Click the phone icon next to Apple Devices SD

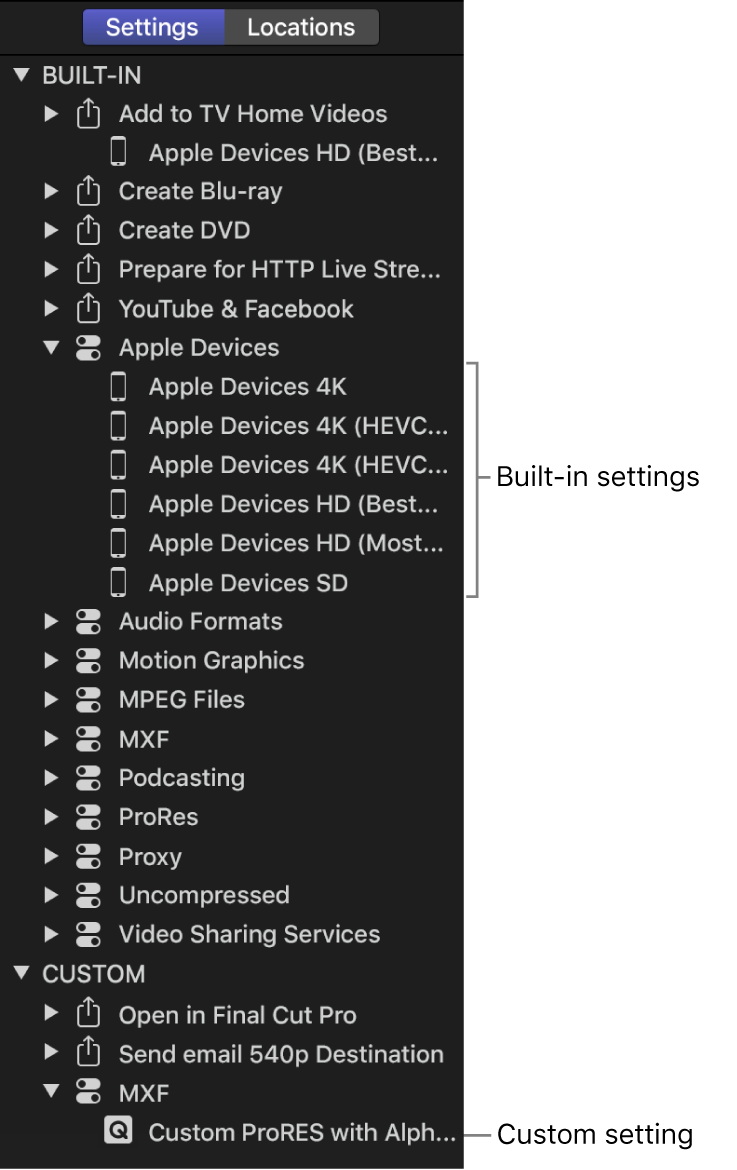pos(119,583)
